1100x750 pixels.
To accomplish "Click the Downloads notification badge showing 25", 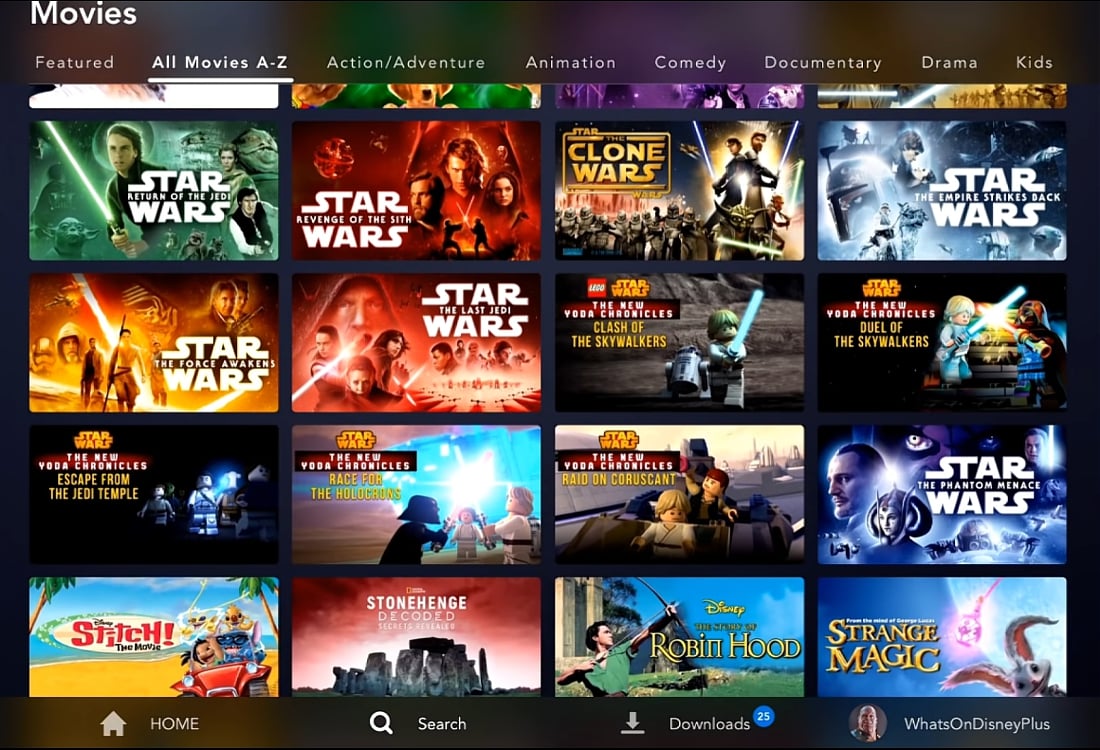I will pyautogui.click(x=763, y=715).
